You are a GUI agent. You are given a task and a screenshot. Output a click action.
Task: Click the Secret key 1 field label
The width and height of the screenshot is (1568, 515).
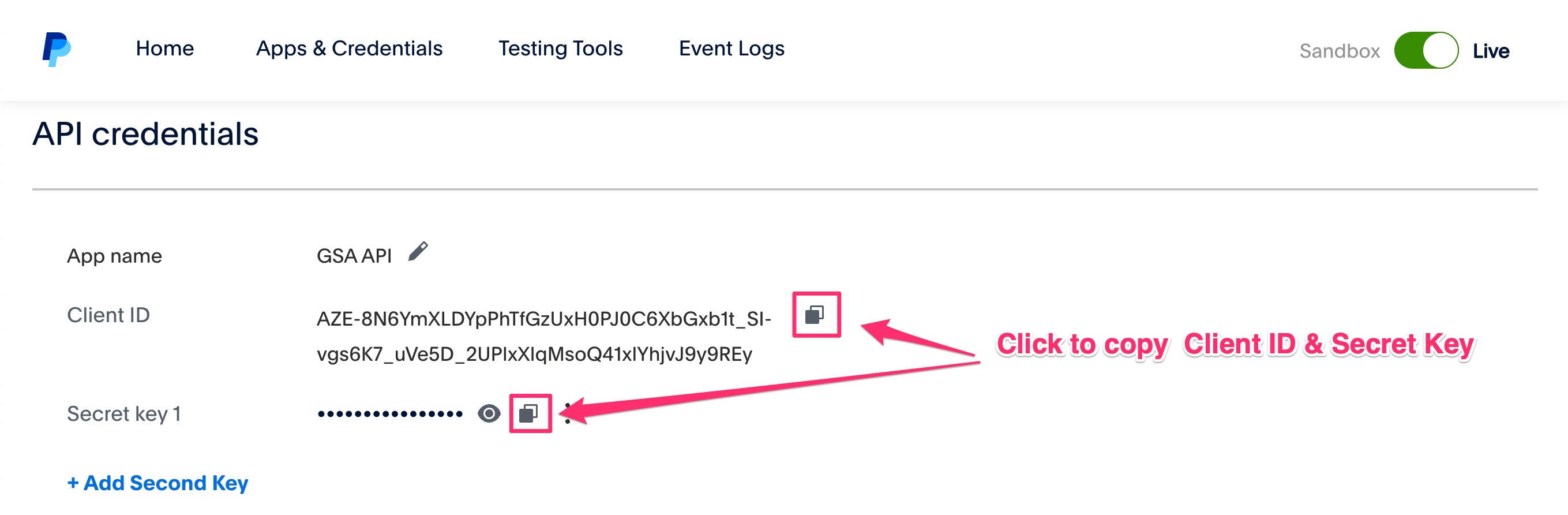[x=123, y=414]
